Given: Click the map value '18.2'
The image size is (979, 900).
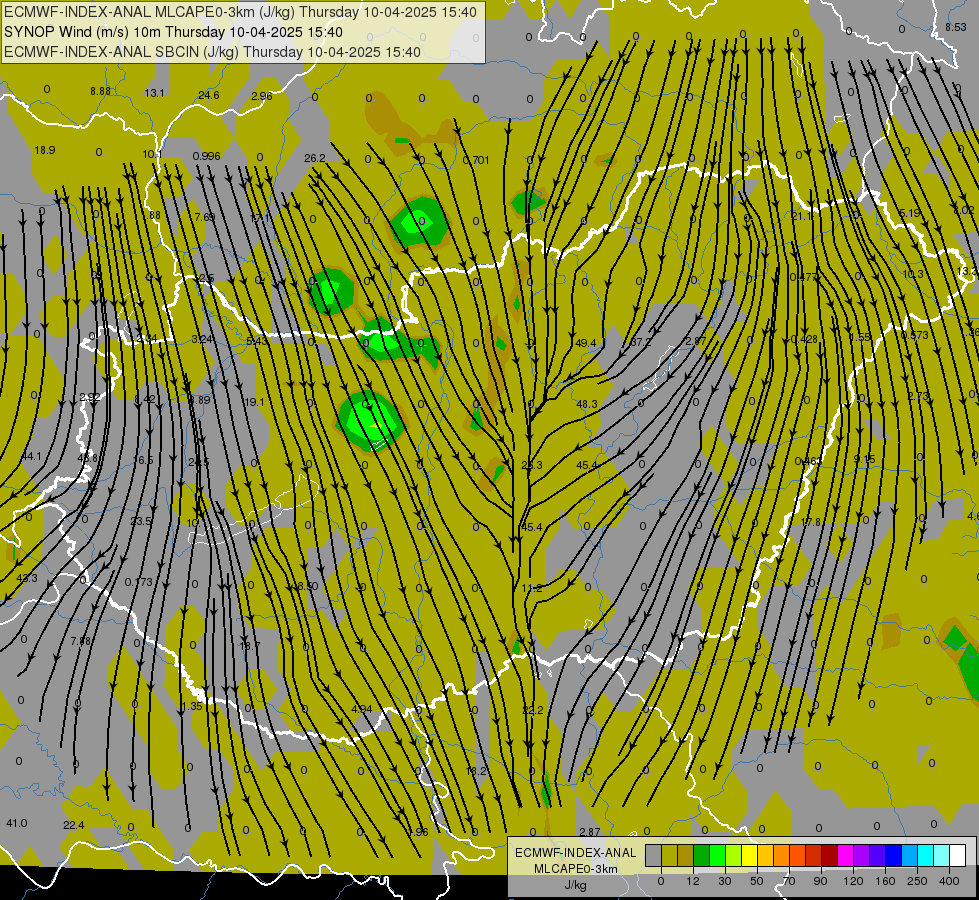Looking at the screenshot, I should (x=476, y=771).
